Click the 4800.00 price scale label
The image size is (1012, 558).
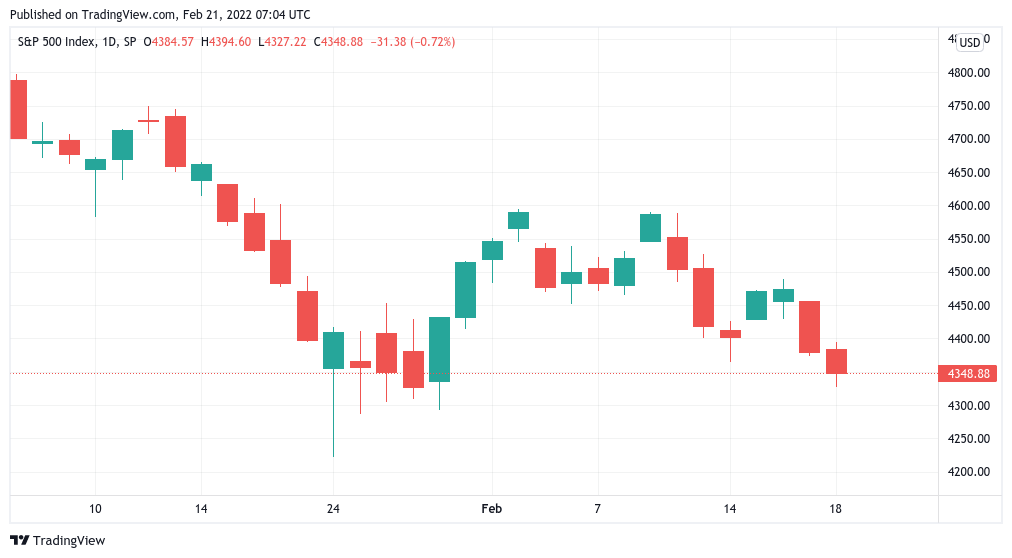pos(968,73)
